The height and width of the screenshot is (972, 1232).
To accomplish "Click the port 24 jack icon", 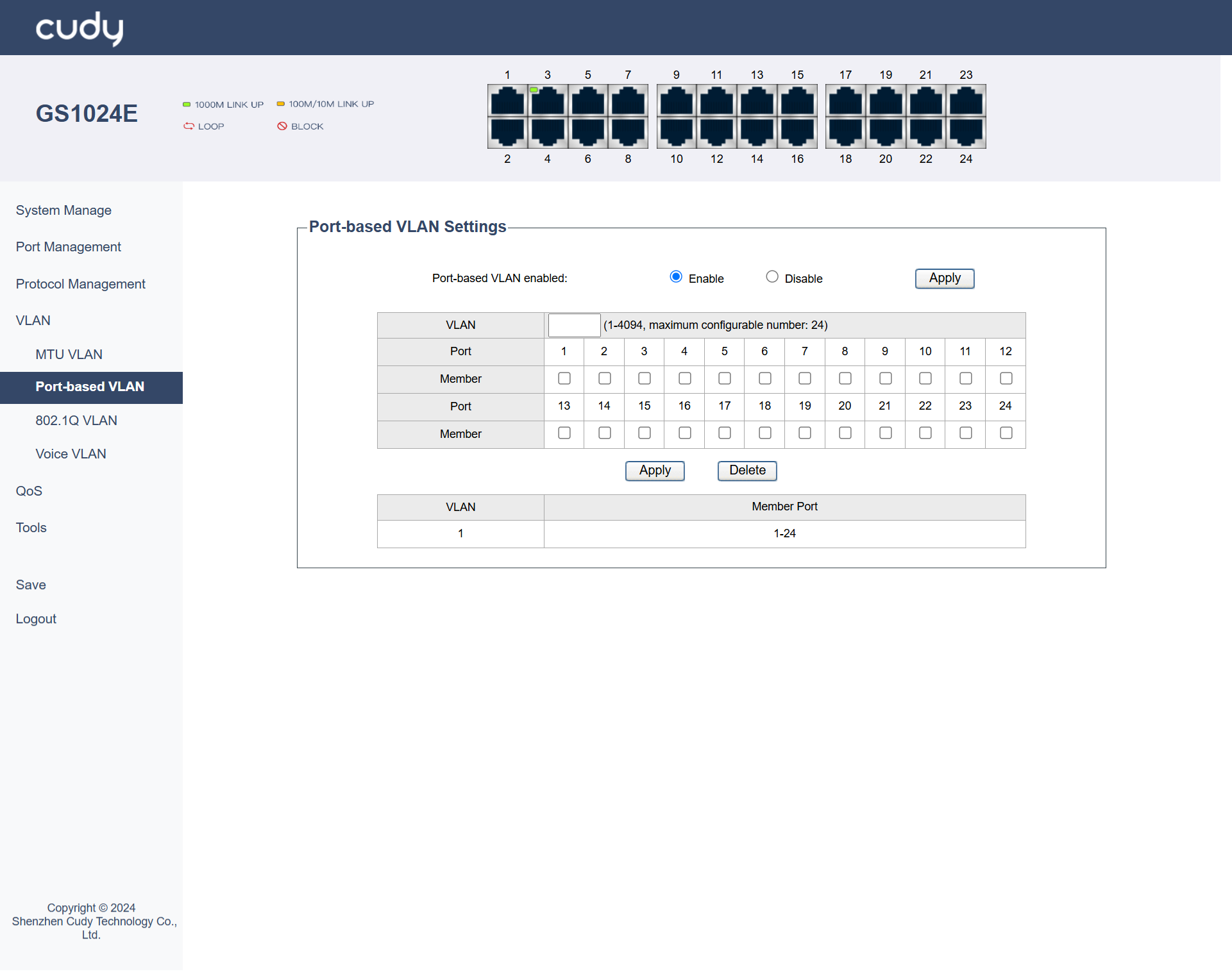I will 966,132.
